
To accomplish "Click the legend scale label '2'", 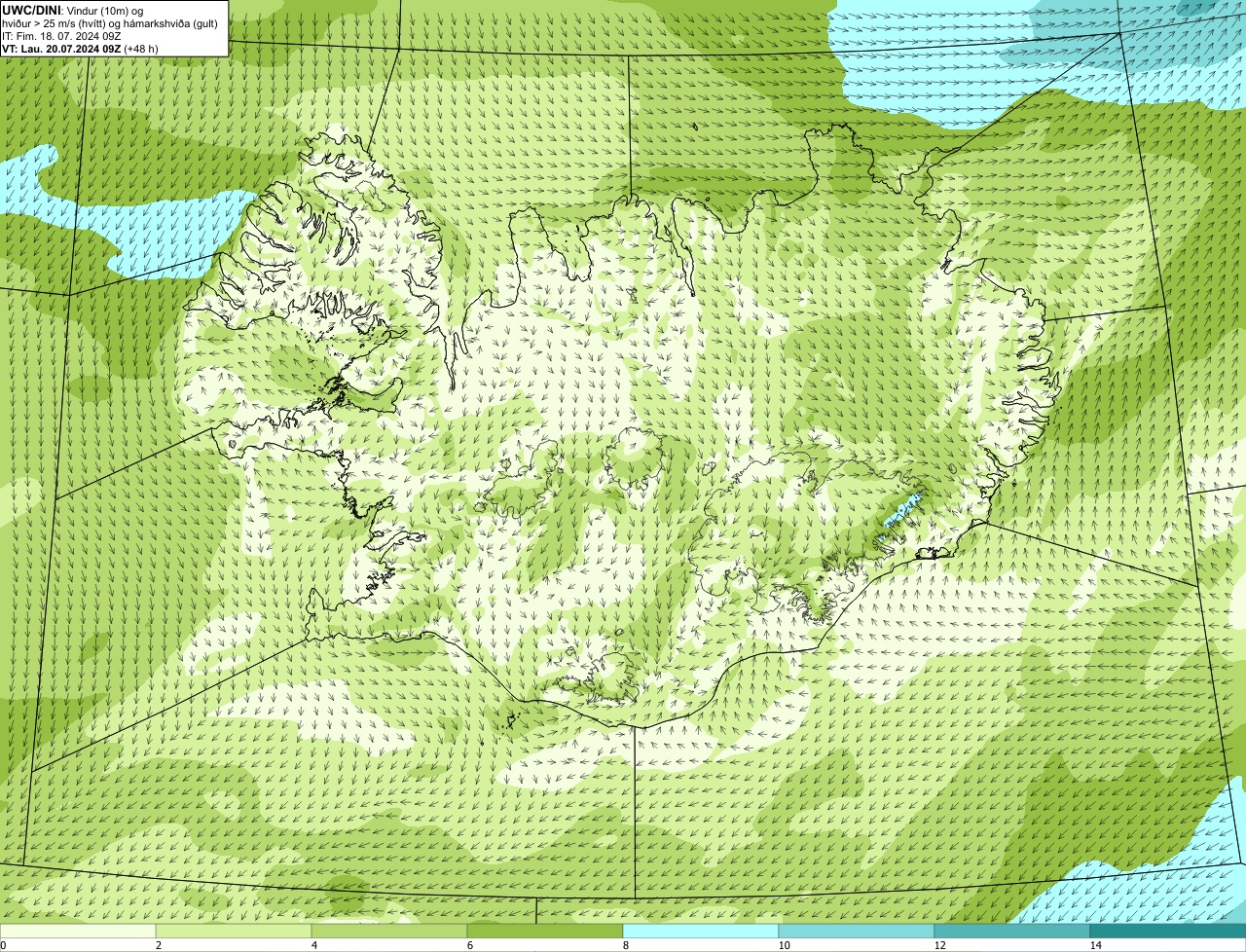I will 158,945.
